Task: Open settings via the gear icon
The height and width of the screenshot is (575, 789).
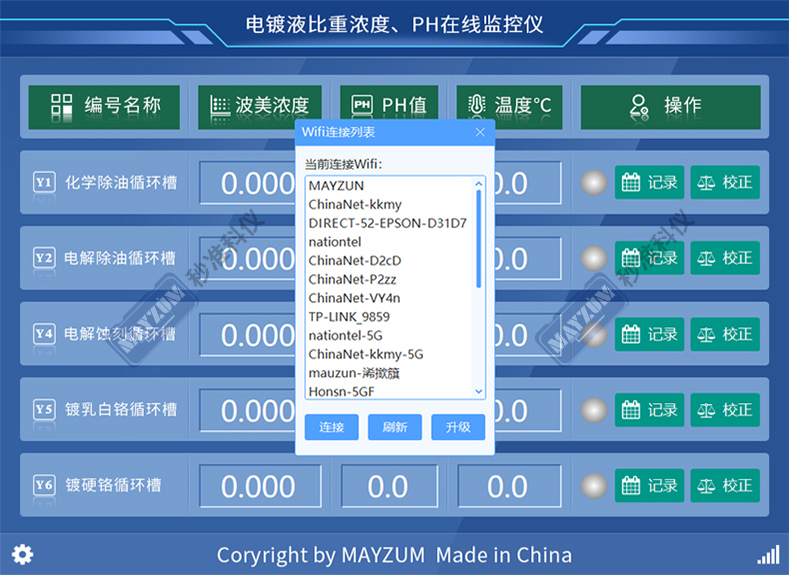Action: [22, 554]
